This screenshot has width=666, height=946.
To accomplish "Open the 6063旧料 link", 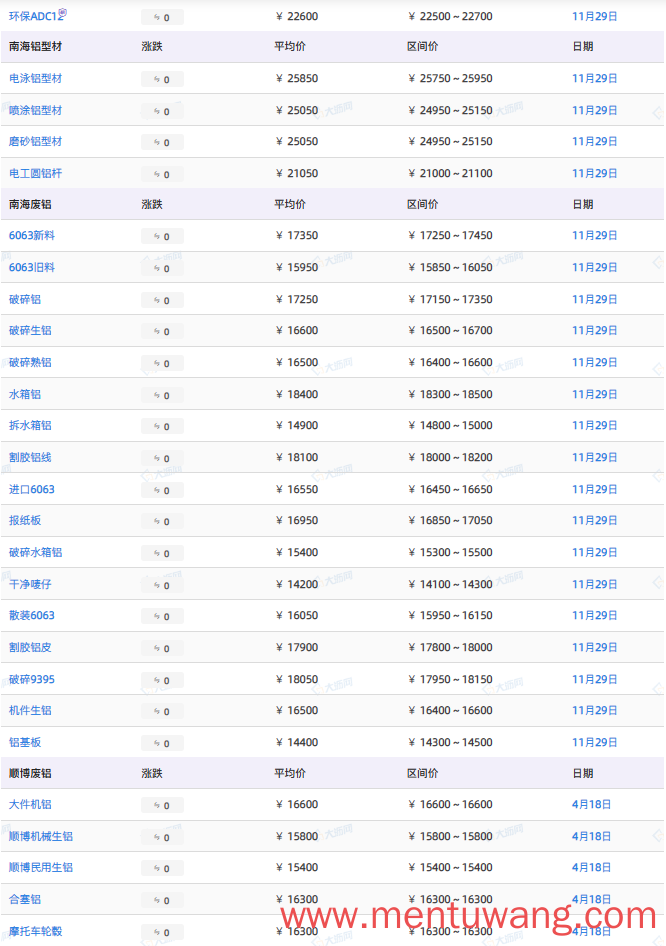I will pyautogui.click(x=31, y=267).
